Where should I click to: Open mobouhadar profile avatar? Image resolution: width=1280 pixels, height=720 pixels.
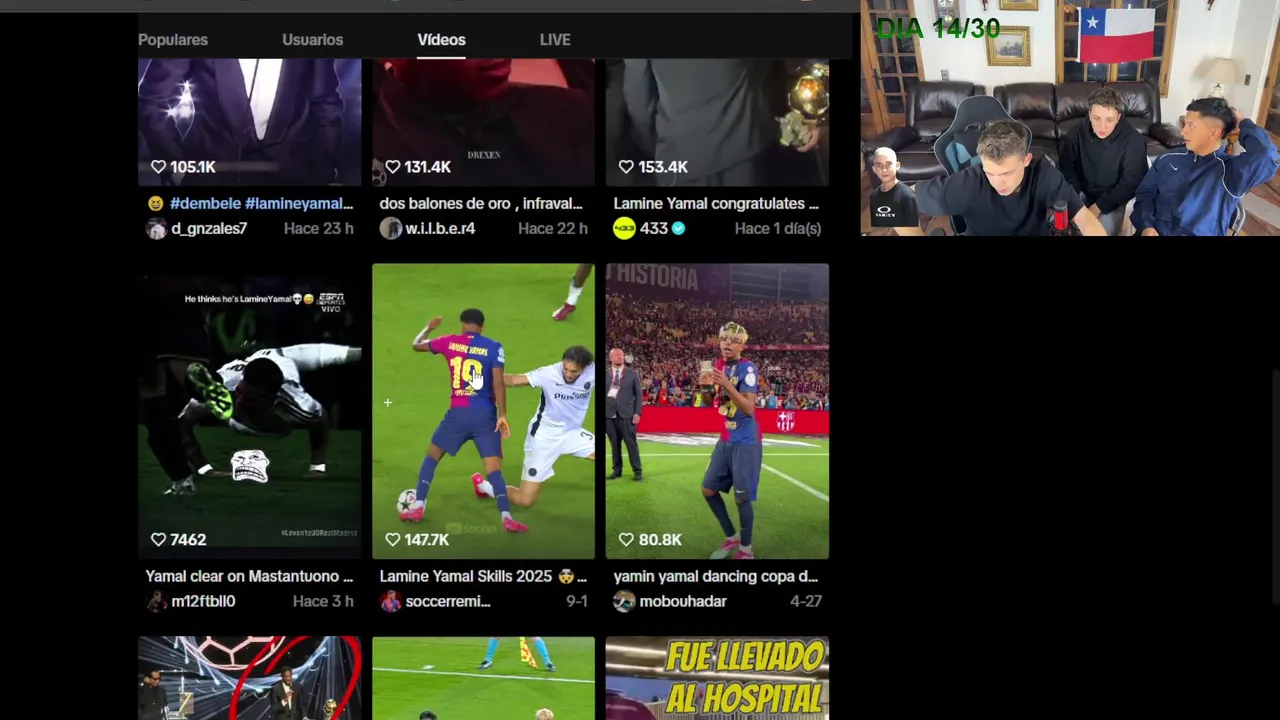point(624,601)
